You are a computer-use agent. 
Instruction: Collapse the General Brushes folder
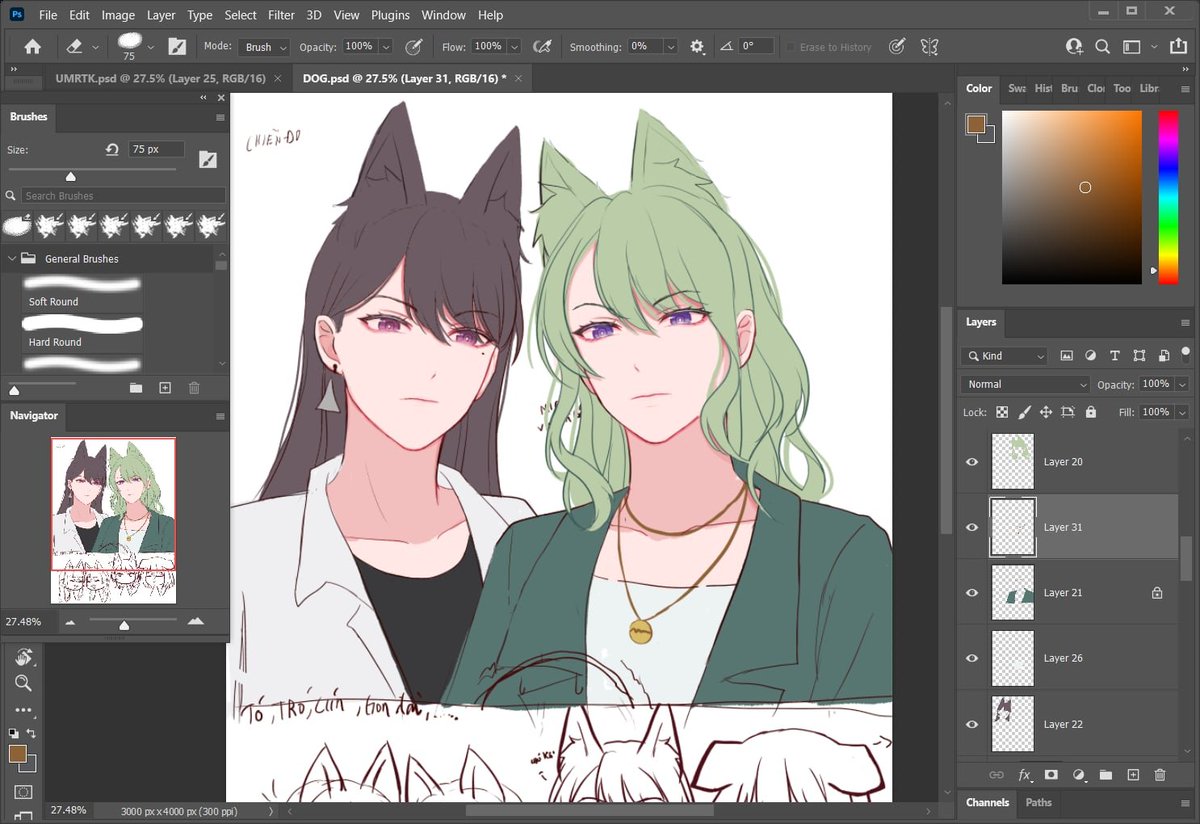[13, 259]
